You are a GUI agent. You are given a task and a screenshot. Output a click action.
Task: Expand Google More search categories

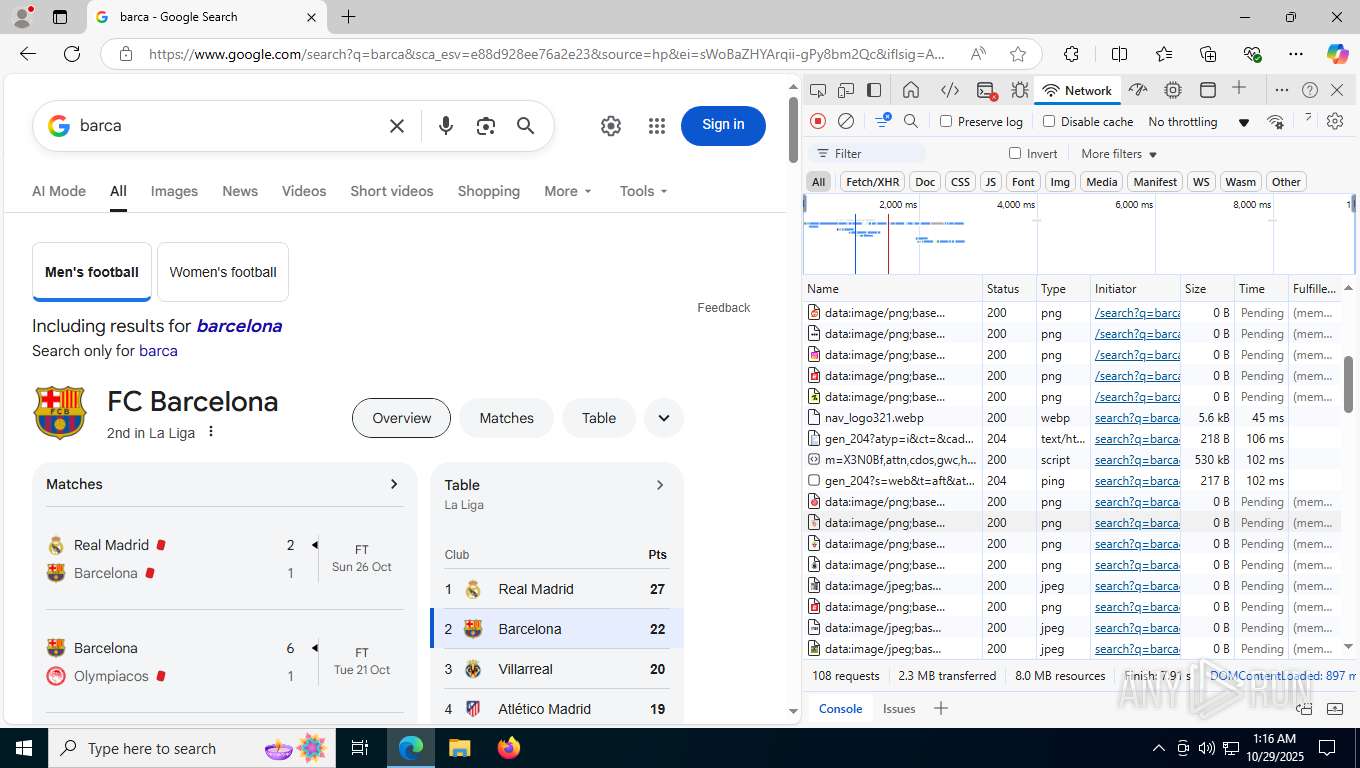click(x=568, y=191)
